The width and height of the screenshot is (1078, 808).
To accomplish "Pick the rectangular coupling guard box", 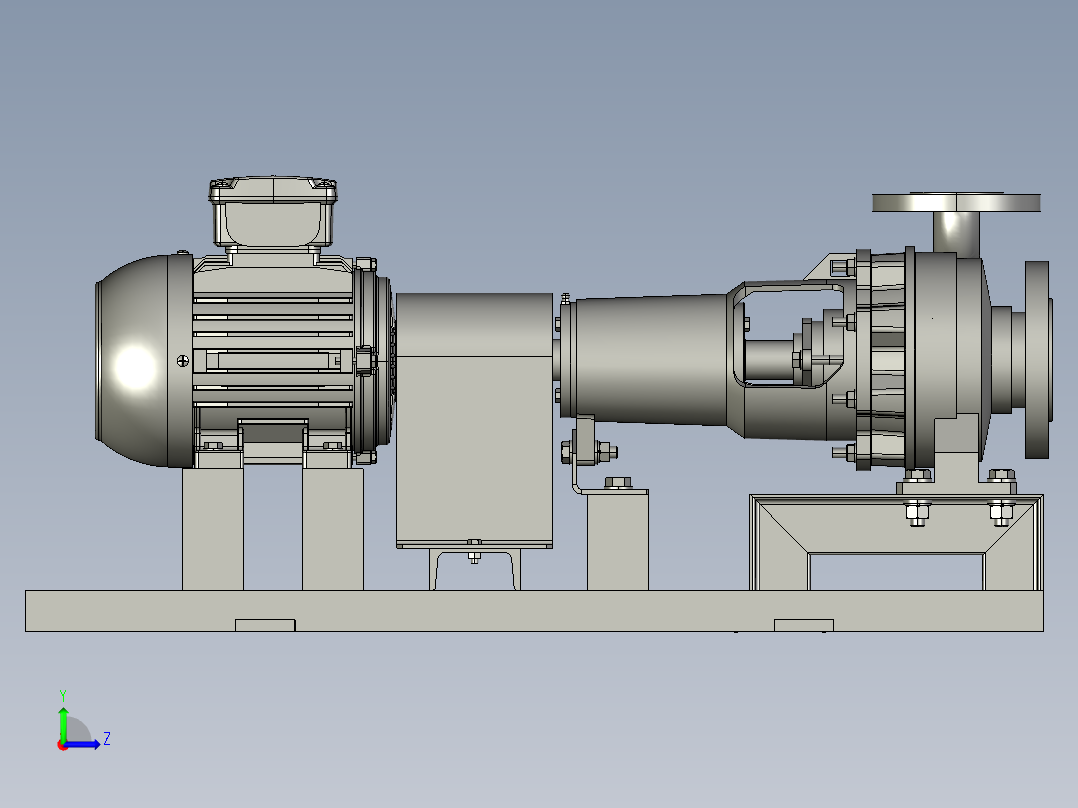I will (x=474, y=420).
